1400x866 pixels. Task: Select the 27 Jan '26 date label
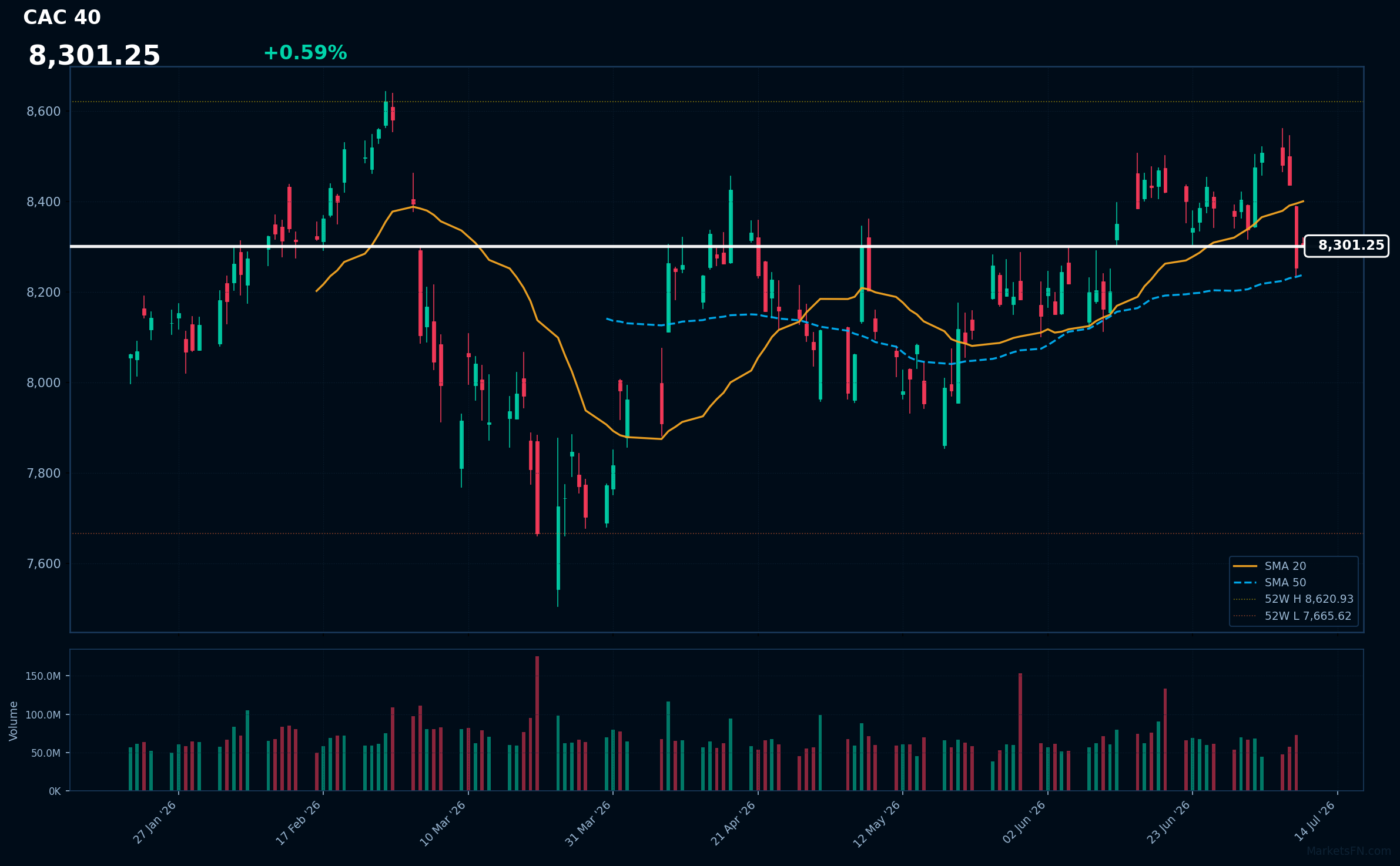(x=155, y=823)
